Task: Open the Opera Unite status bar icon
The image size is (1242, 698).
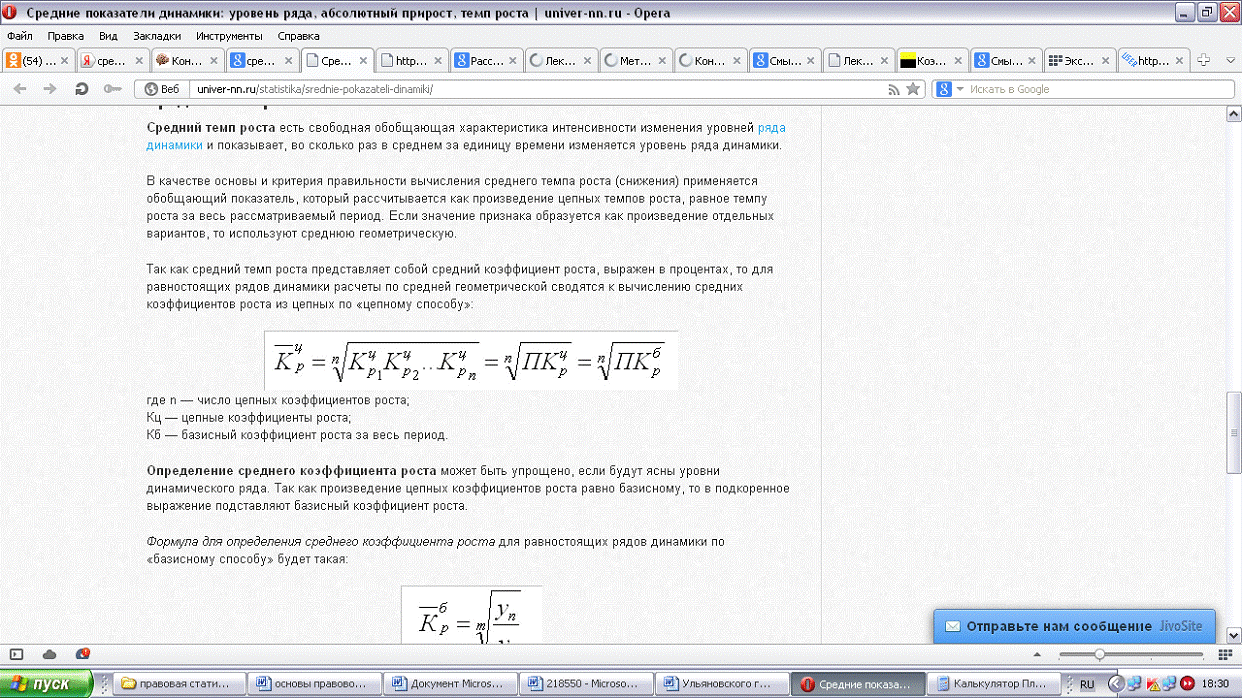Action: [82, 653]
